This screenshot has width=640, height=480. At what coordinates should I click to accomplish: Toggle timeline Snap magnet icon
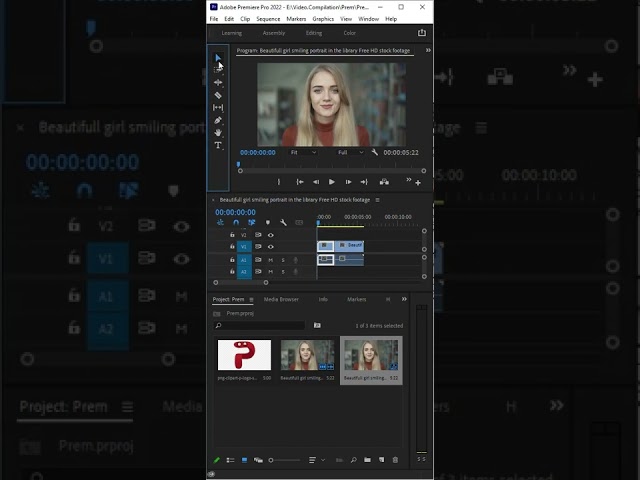click(236, 222)
